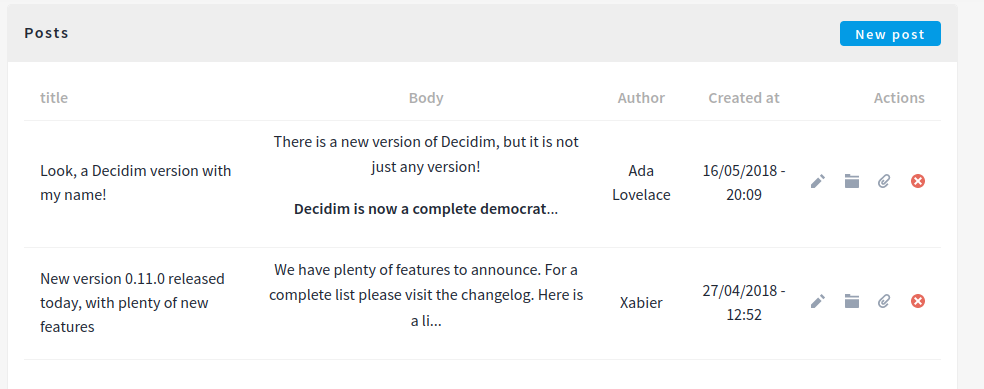Click the 'Actions' column header

tap(899, 98)
